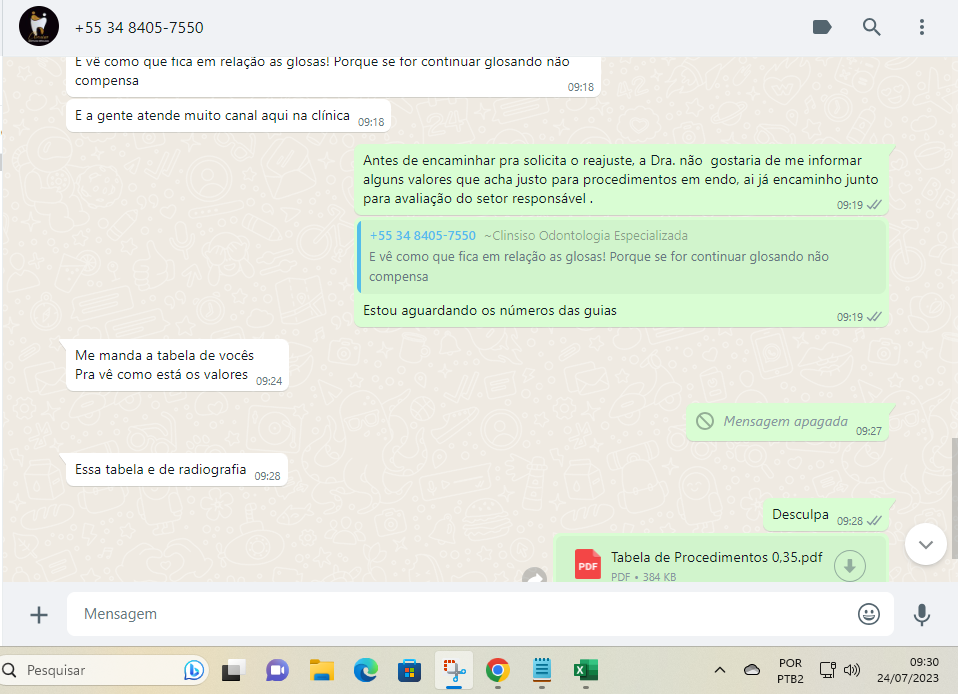Screen dimensions: 958x694
Task: Click the +55 34 8405-7550 link in quote
Action: (422, 235)
